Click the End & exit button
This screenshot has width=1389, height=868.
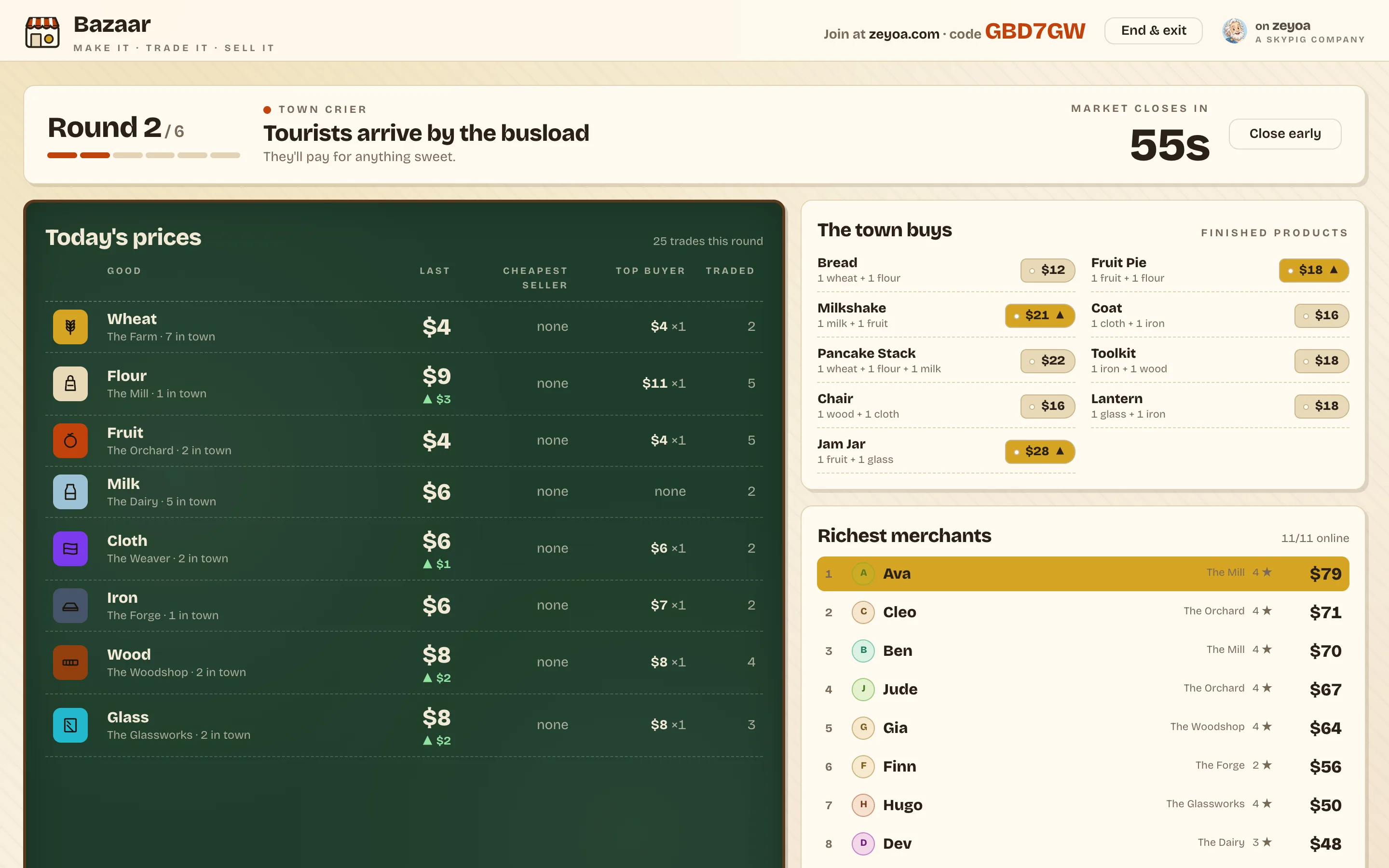coord(1153,30)
